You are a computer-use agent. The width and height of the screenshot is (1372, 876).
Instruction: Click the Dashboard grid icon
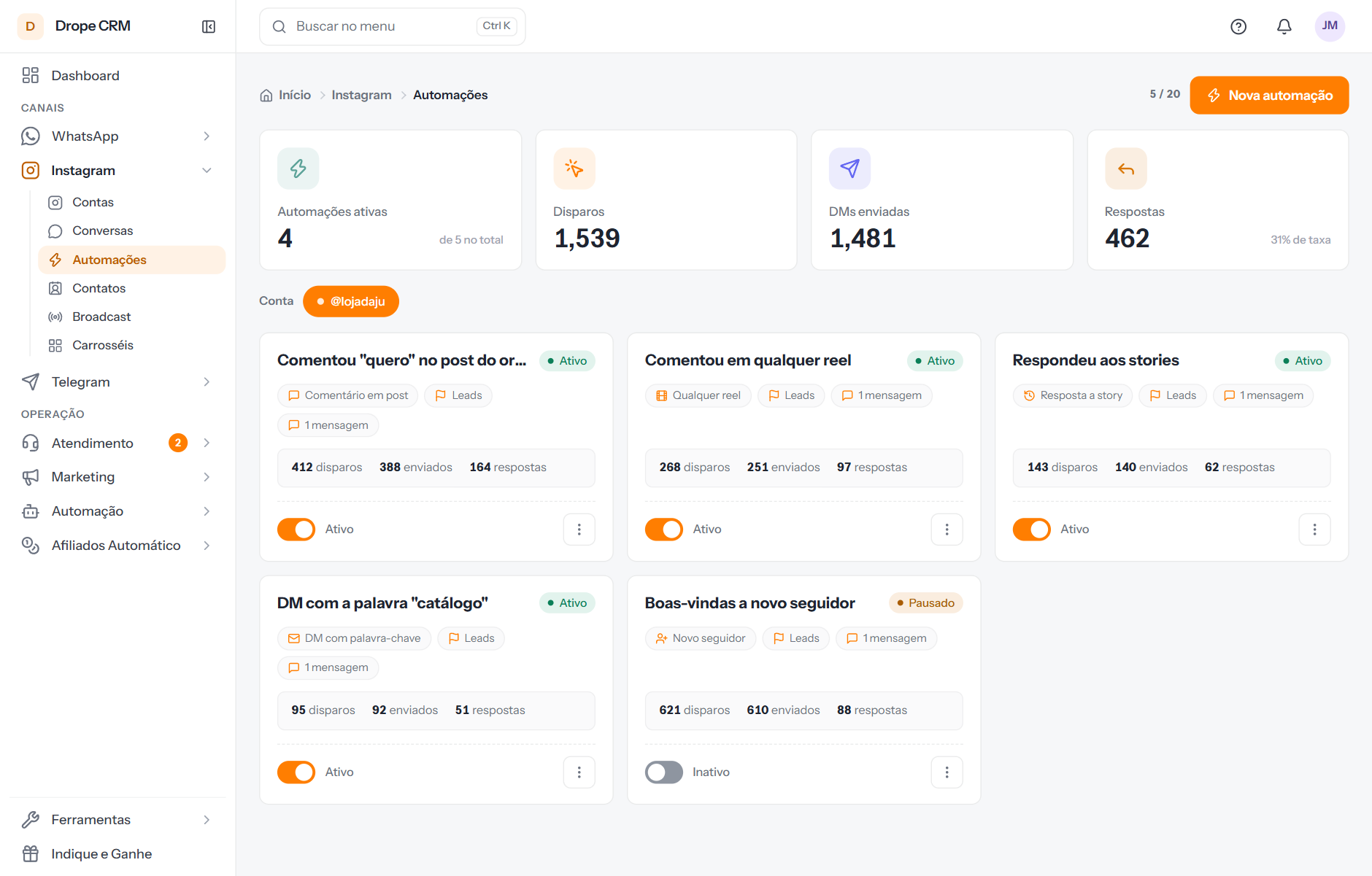31,75
